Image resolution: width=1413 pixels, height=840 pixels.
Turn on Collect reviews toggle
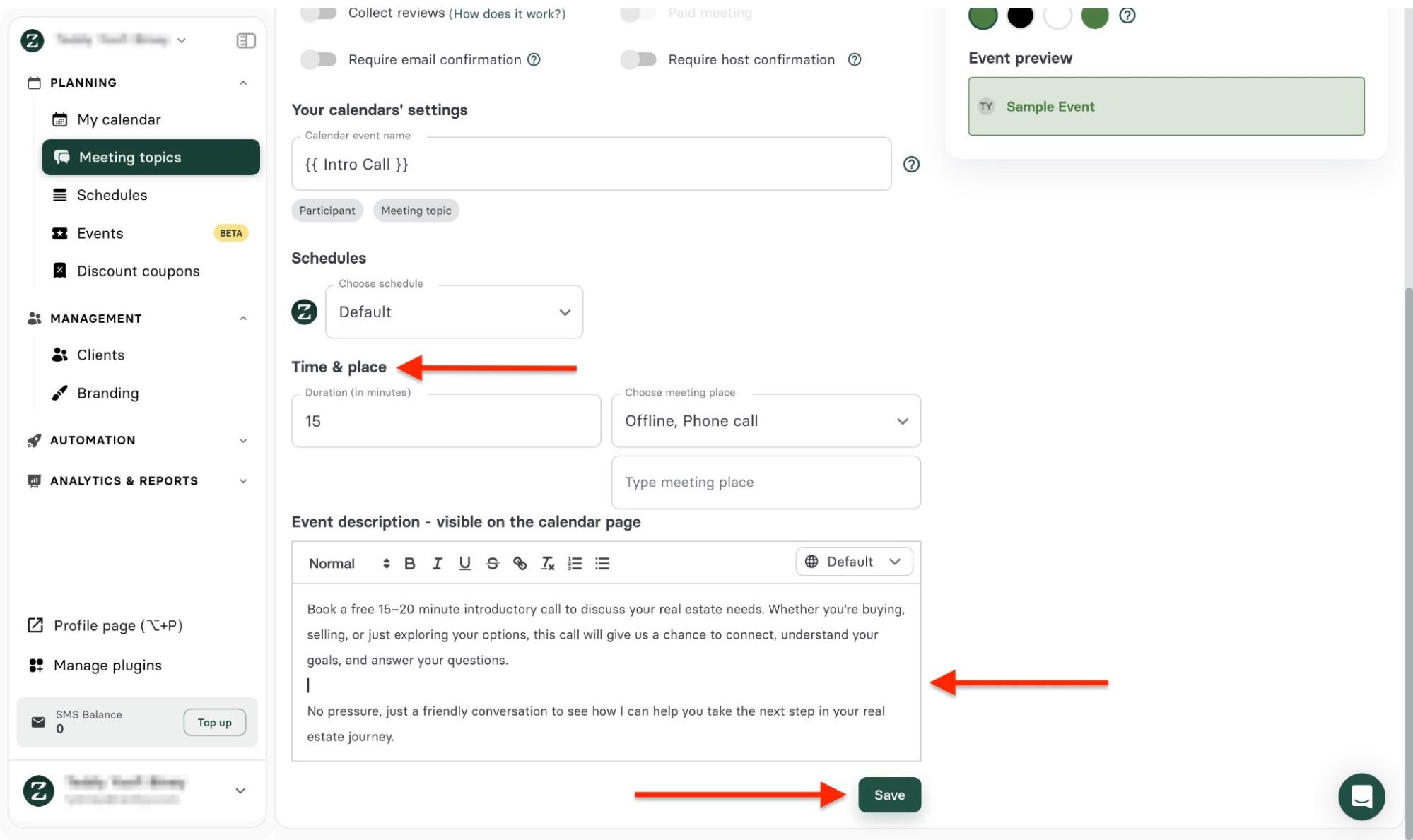tap(318, 13)
